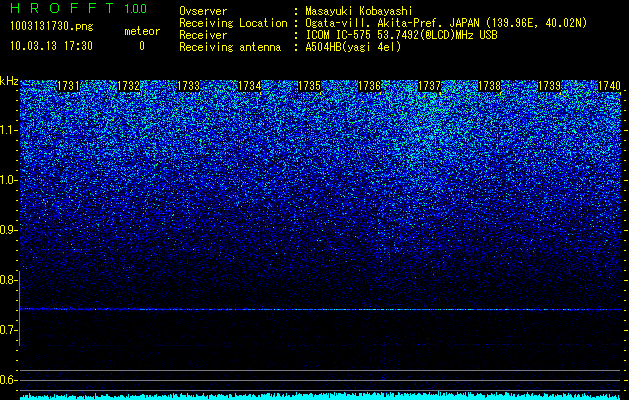Click the 0.7 frequency axis label

click(x=8, y=330)
